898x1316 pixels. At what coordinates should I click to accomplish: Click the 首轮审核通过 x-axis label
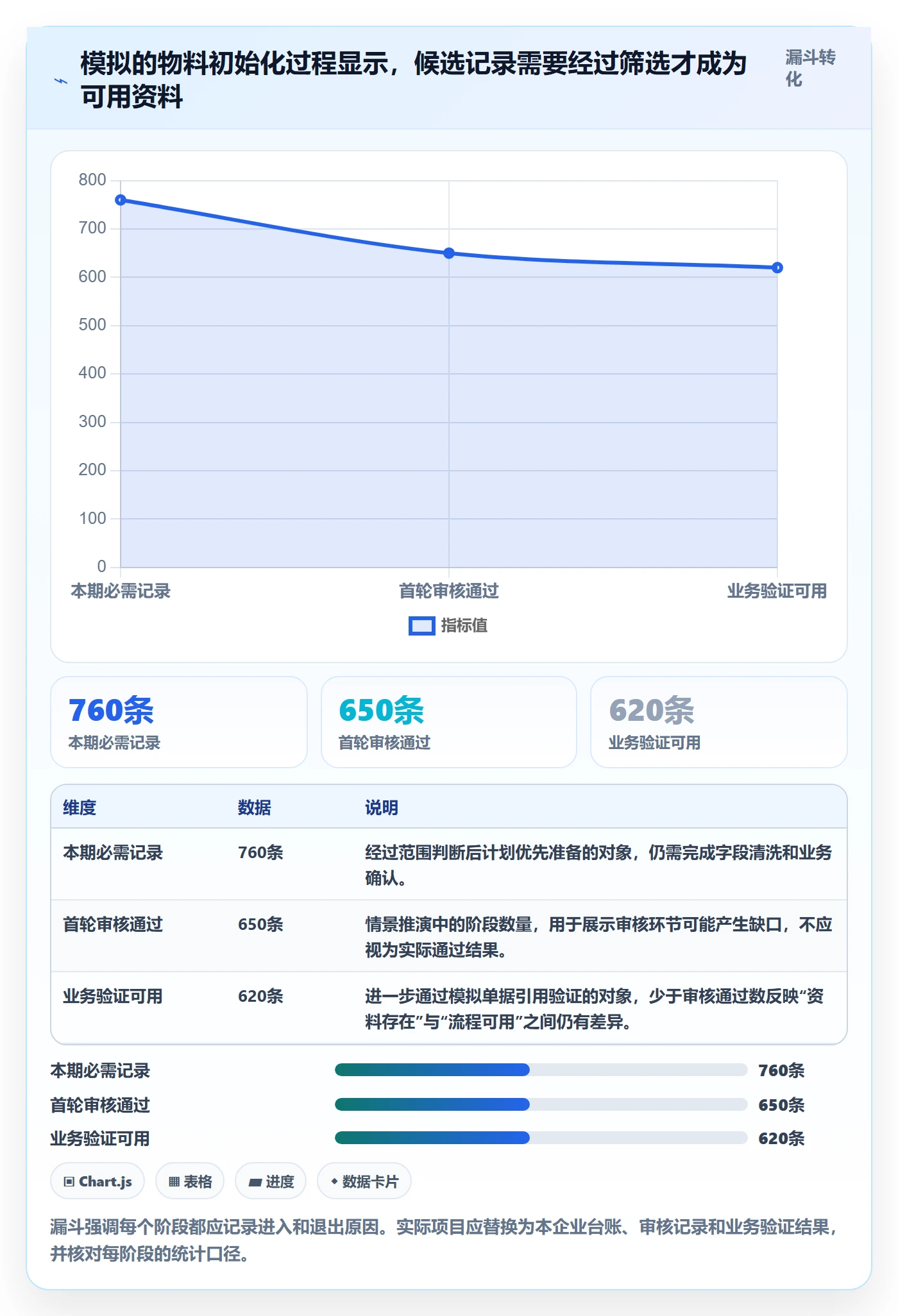449,591
